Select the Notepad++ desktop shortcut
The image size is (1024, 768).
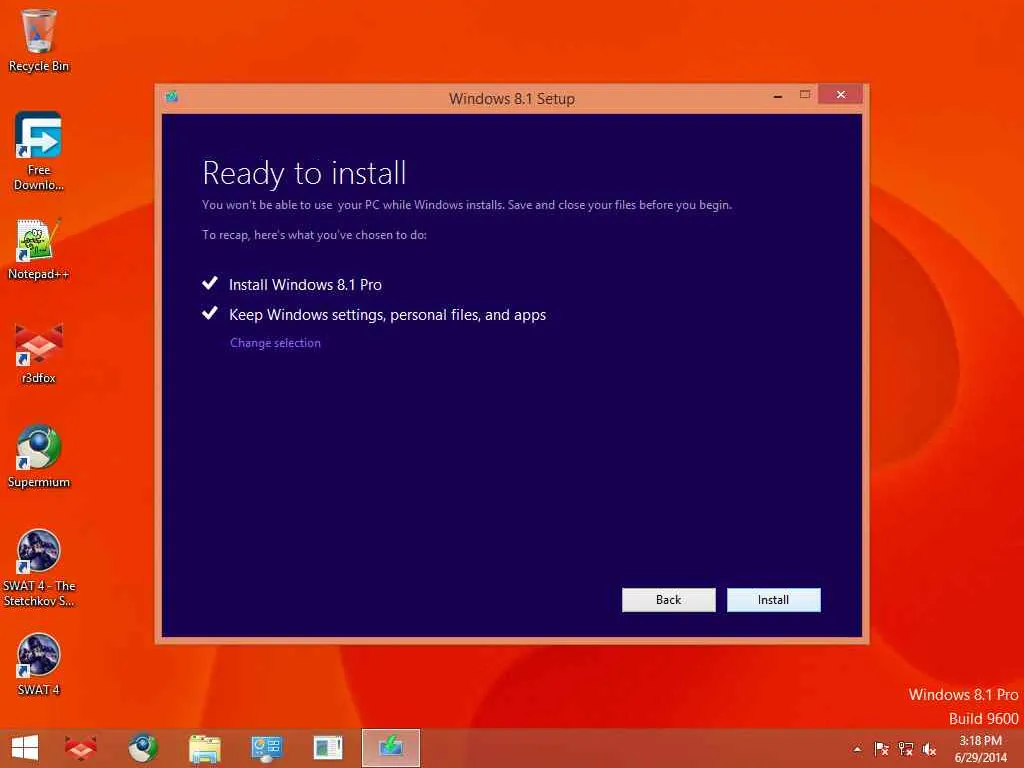(x=39, y=249)
